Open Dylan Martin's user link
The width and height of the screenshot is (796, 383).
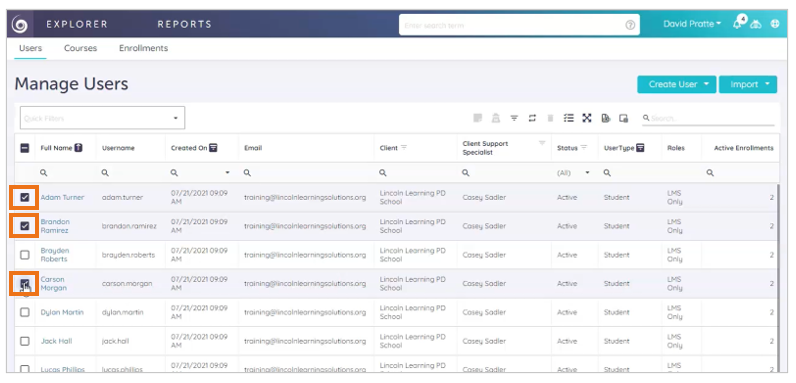coord(62,312)
